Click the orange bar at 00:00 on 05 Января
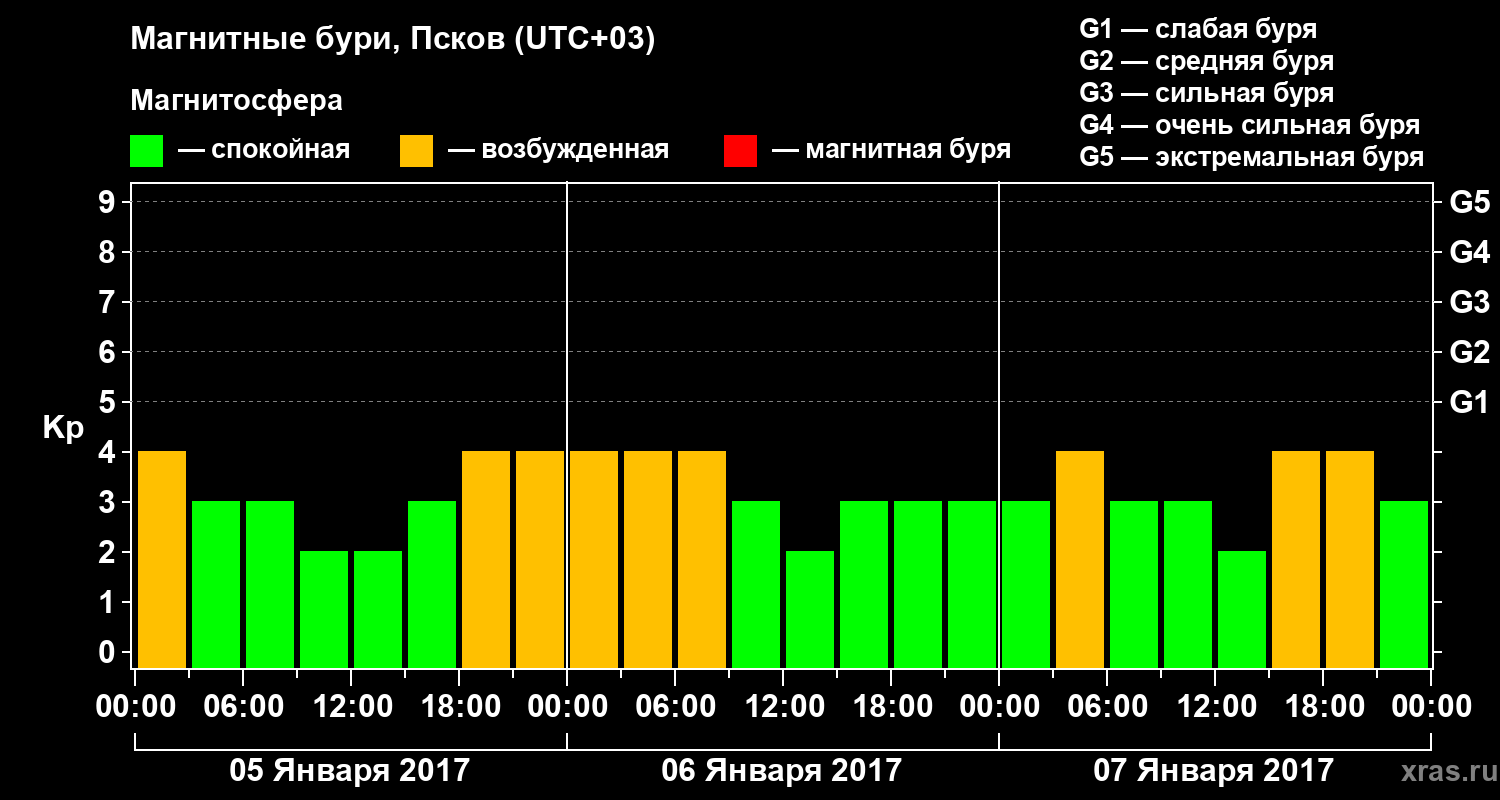 coord(162,559)
